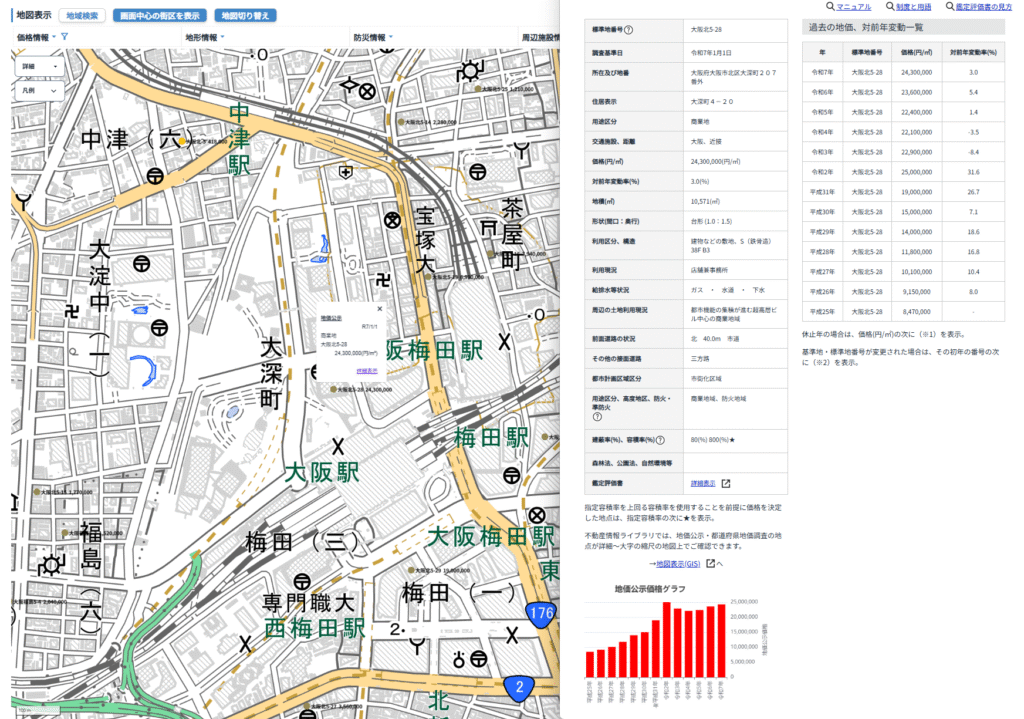Click the filter icon beside 価格情報

pyautogui.click(x=64, y=37)
